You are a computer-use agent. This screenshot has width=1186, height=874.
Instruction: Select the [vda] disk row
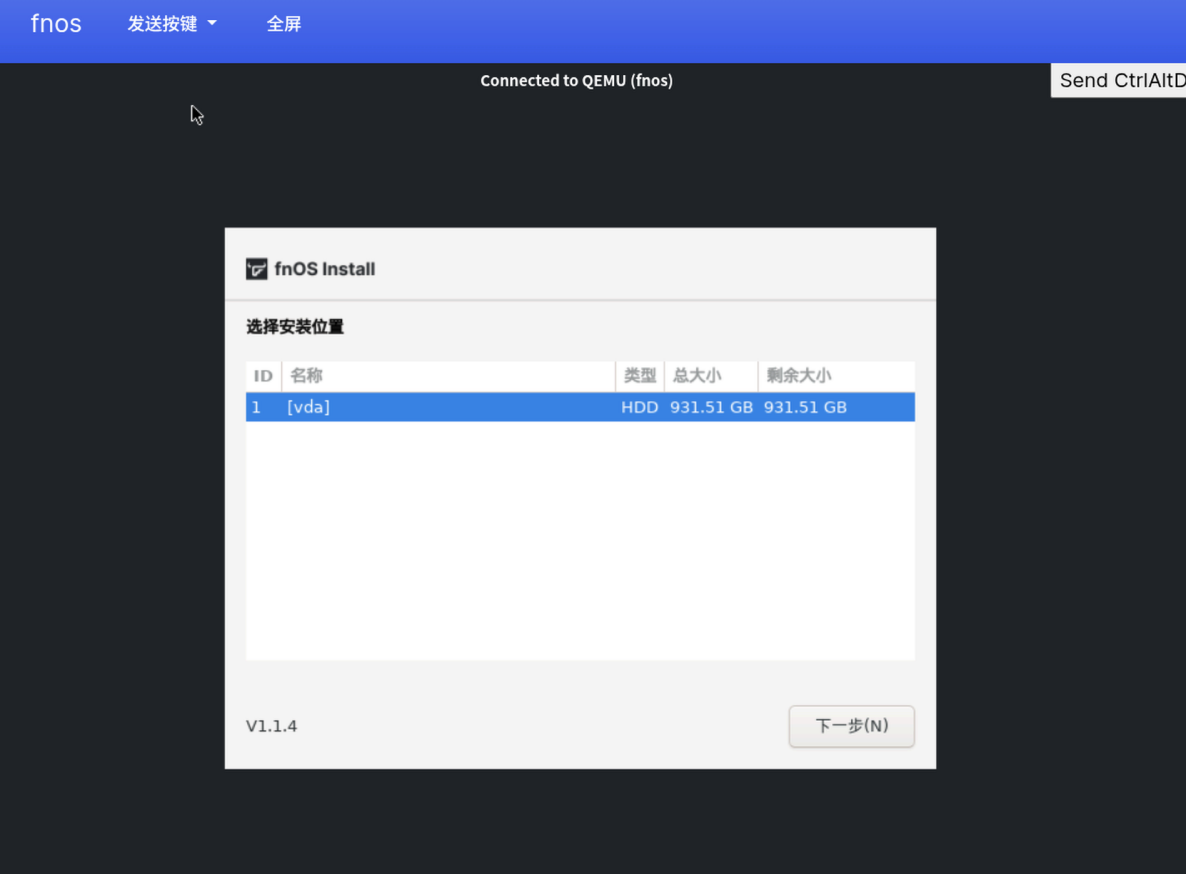pyautogui.click(x=580, y=407)
